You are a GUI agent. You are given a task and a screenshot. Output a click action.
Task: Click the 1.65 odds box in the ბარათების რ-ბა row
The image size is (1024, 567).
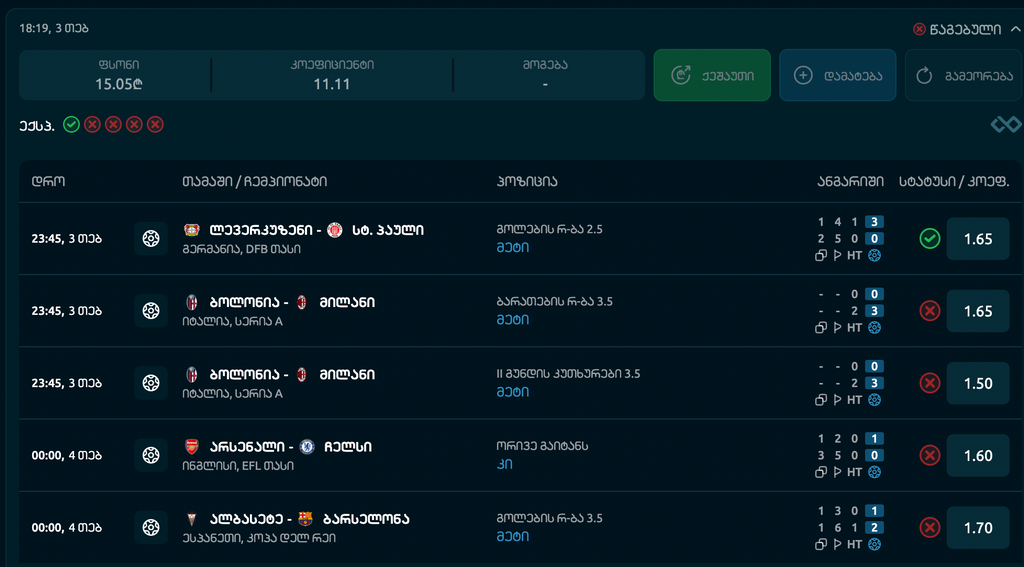click(978, 311)
